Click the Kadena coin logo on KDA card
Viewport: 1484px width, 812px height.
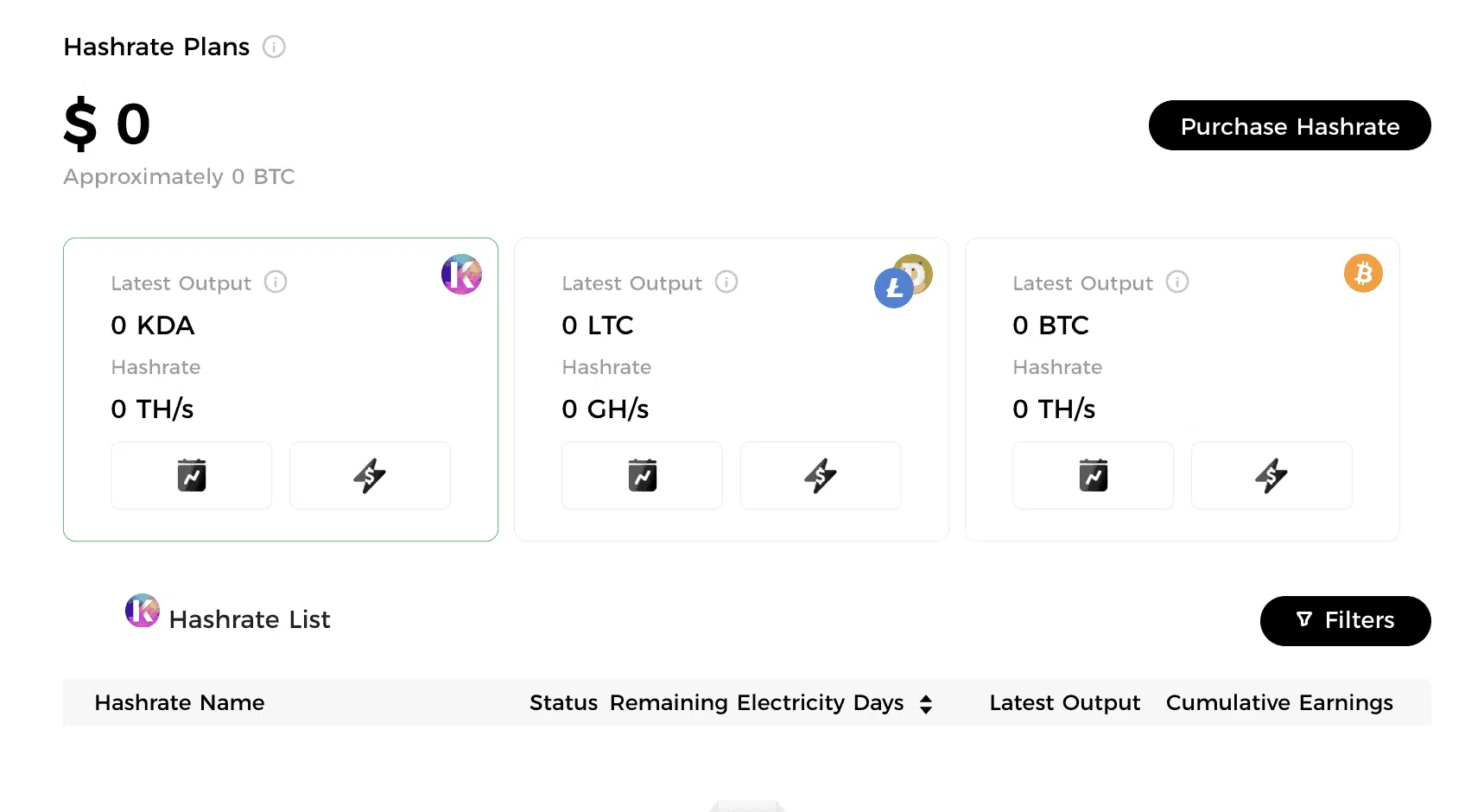[461, 275]
